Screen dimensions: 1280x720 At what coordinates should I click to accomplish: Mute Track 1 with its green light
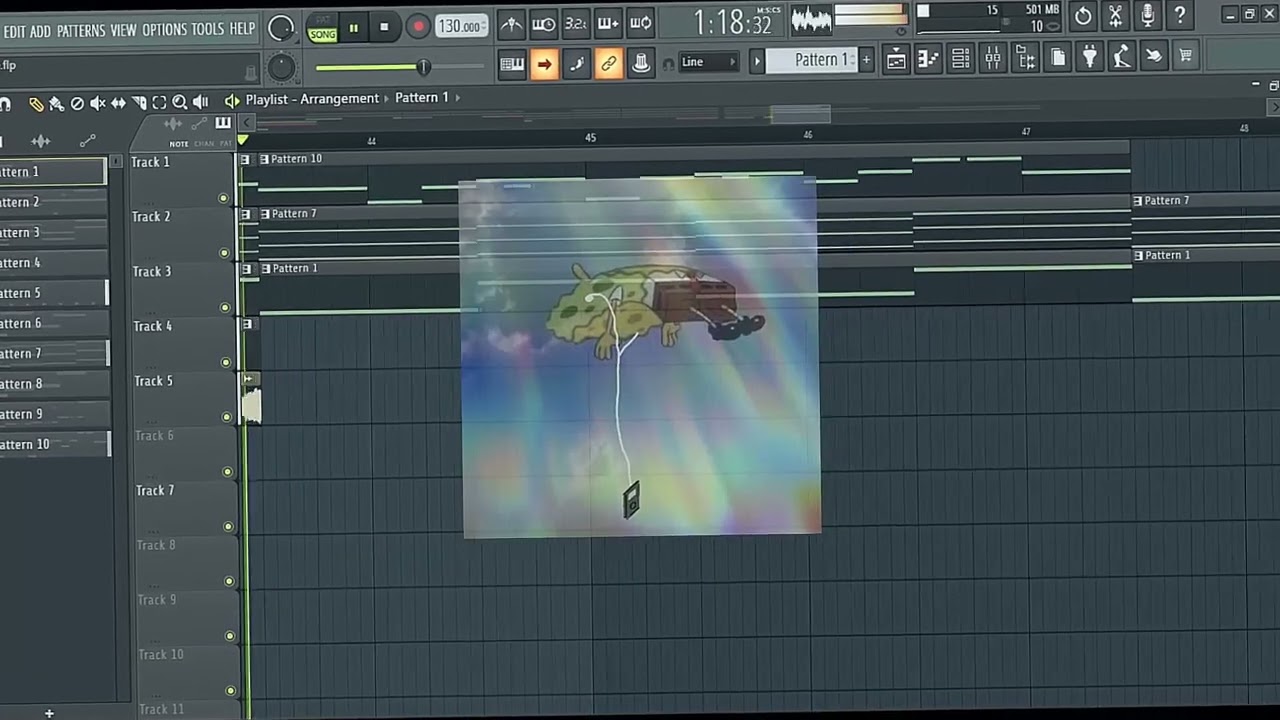coord(223,198)
